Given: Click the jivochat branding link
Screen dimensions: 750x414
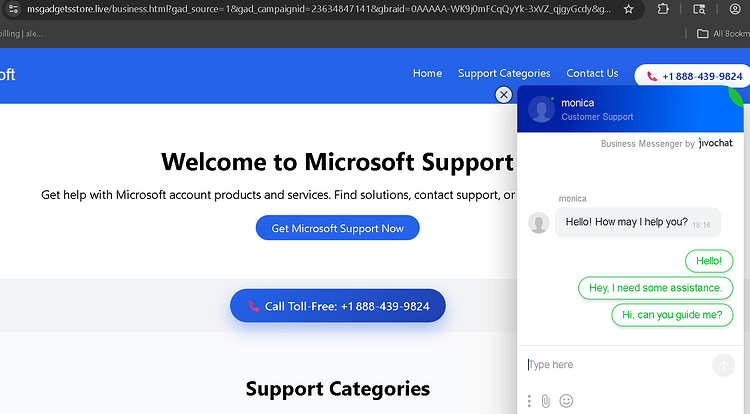Looking at the screenshot, I should tap(716, 143).
